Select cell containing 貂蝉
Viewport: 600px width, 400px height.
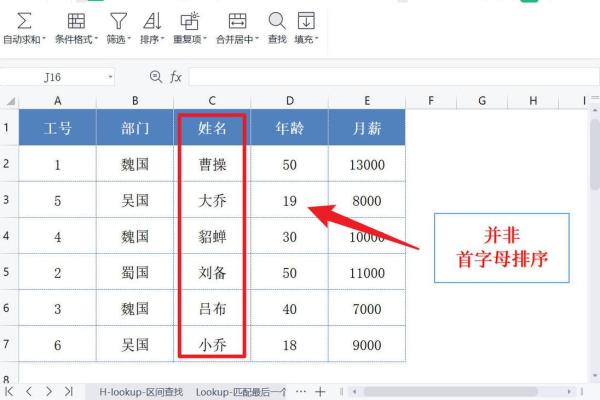212,236
